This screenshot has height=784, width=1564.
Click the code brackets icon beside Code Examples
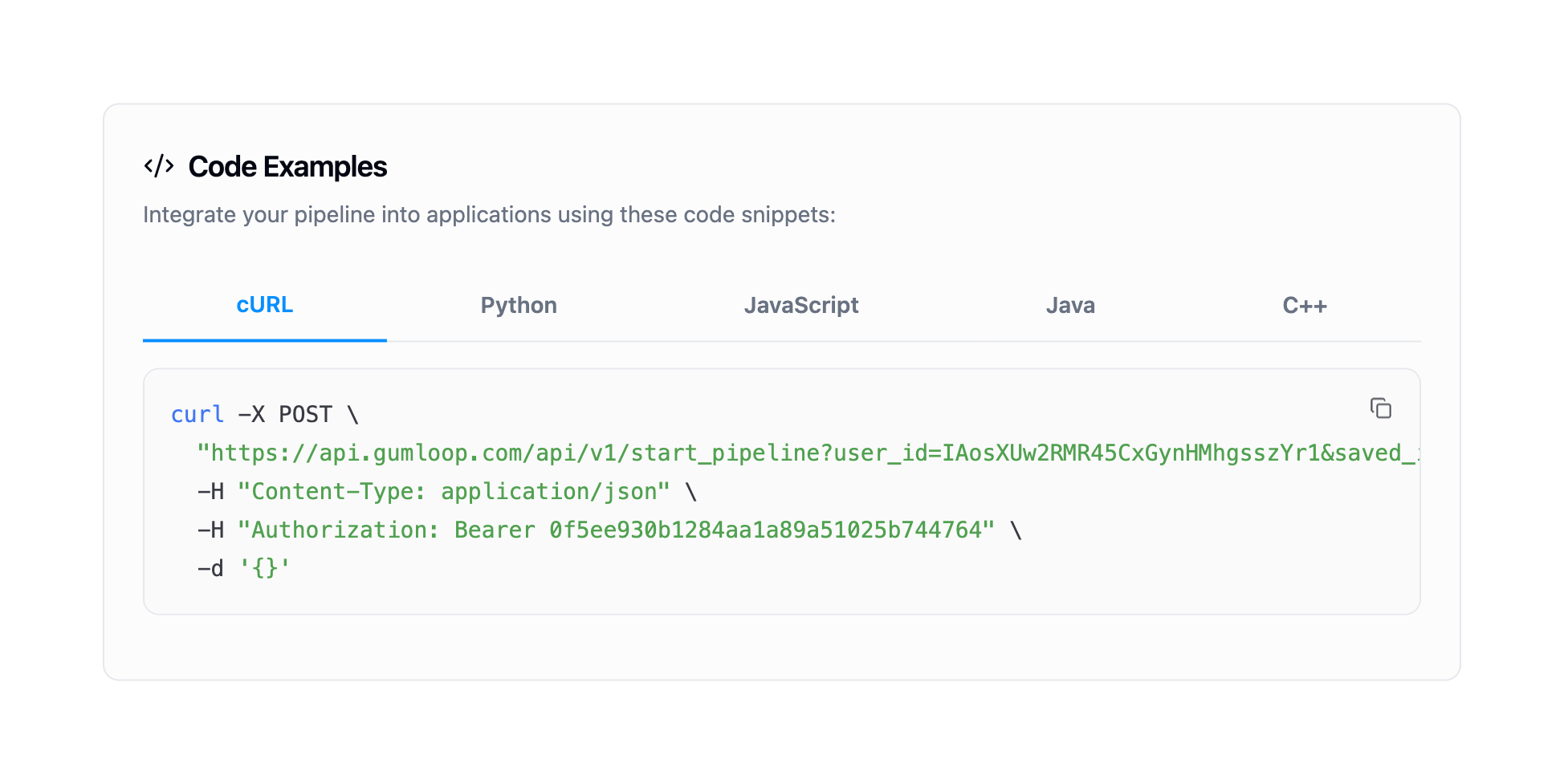click(x=159, y=166)
